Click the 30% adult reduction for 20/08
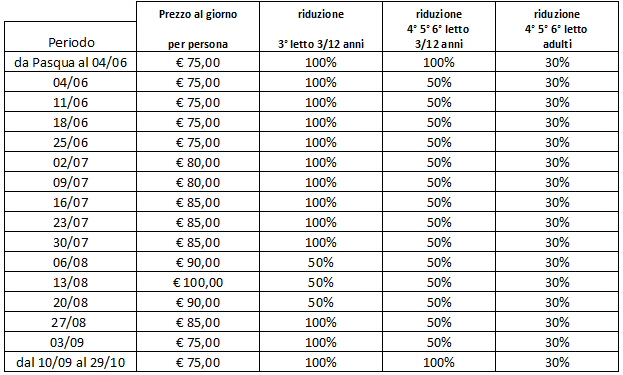This screenshot has width=623, height=375. [x=557, y=302]
